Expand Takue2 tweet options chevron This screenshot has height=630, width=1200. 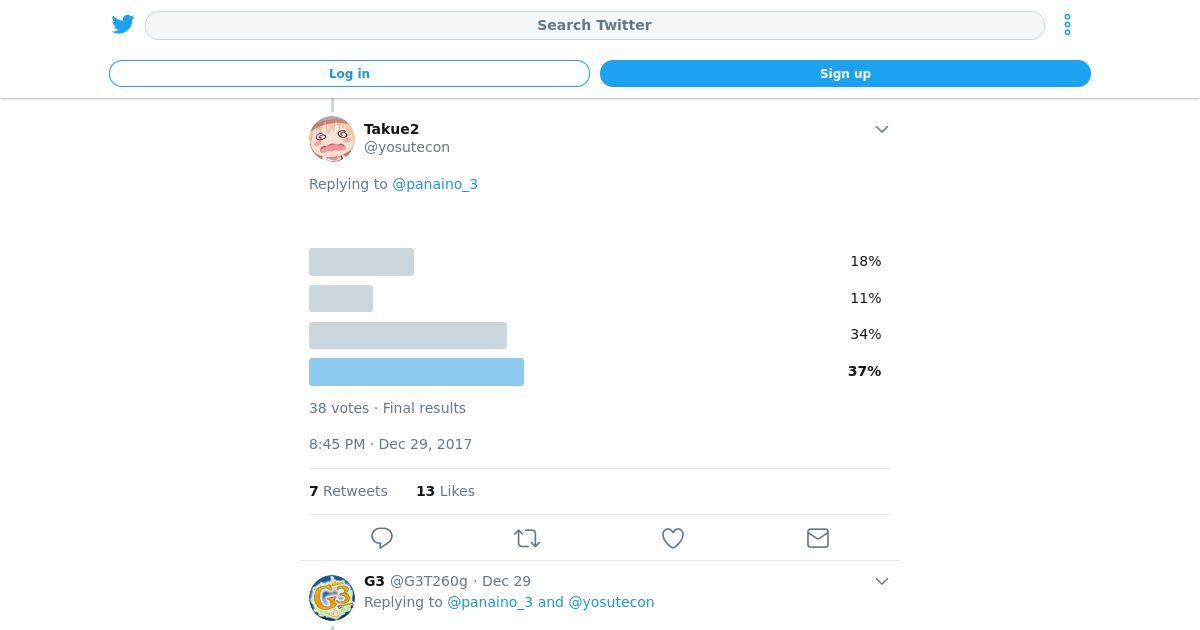click(x=882, y=129)
